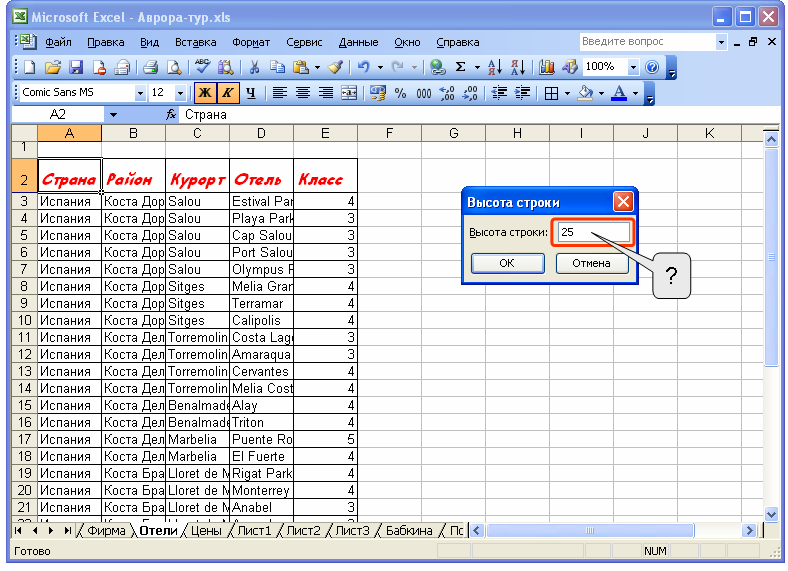Toggle Underline (Ч) formatting

tap(251, 93)
